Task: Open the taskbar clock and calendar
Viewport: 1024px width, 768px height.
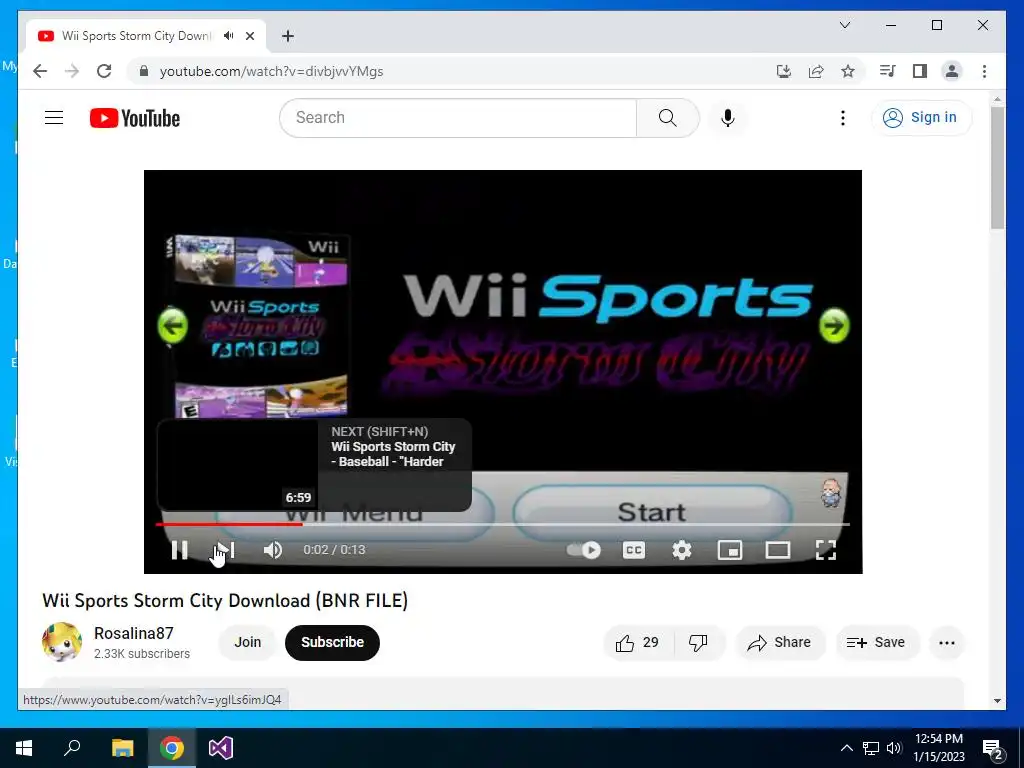Action: (x=938, y=748)
